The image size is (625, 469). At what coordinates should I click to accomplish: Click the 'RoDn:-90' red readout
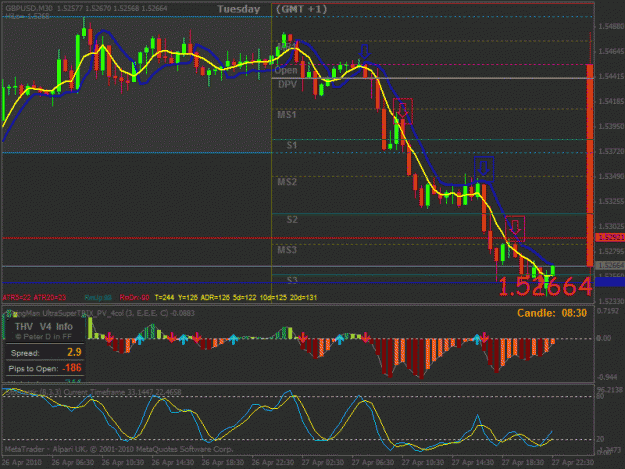[134, 297]
